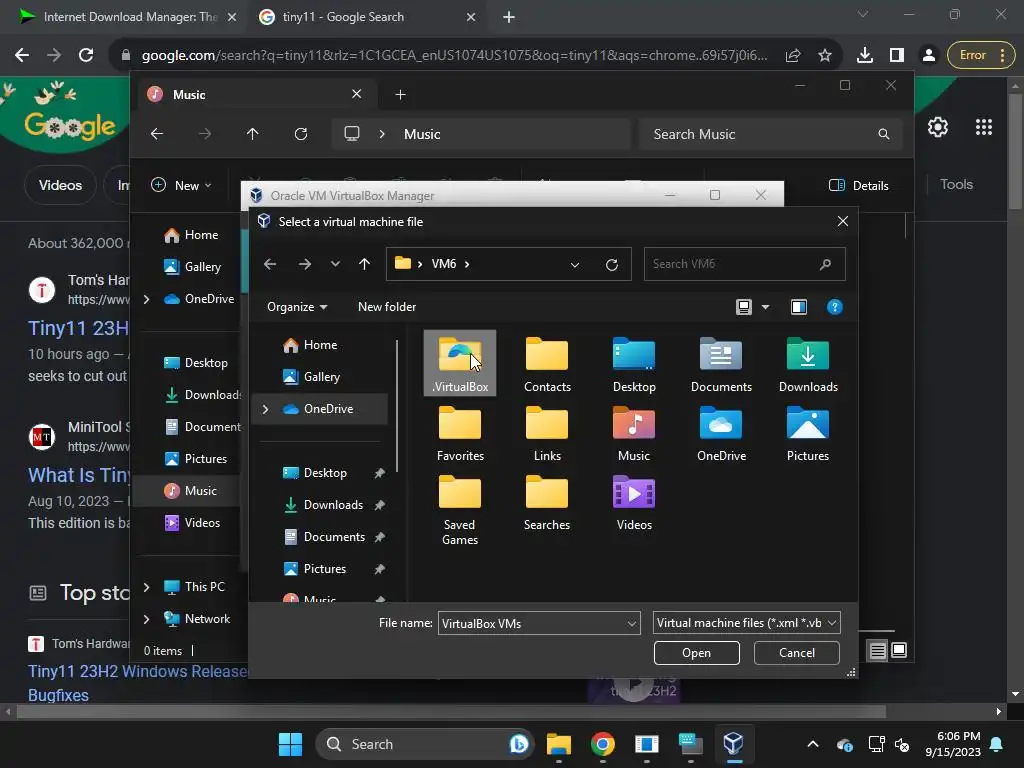Toggle the preview pane in file dialog
1024x768 pixels.
point(799,307)
